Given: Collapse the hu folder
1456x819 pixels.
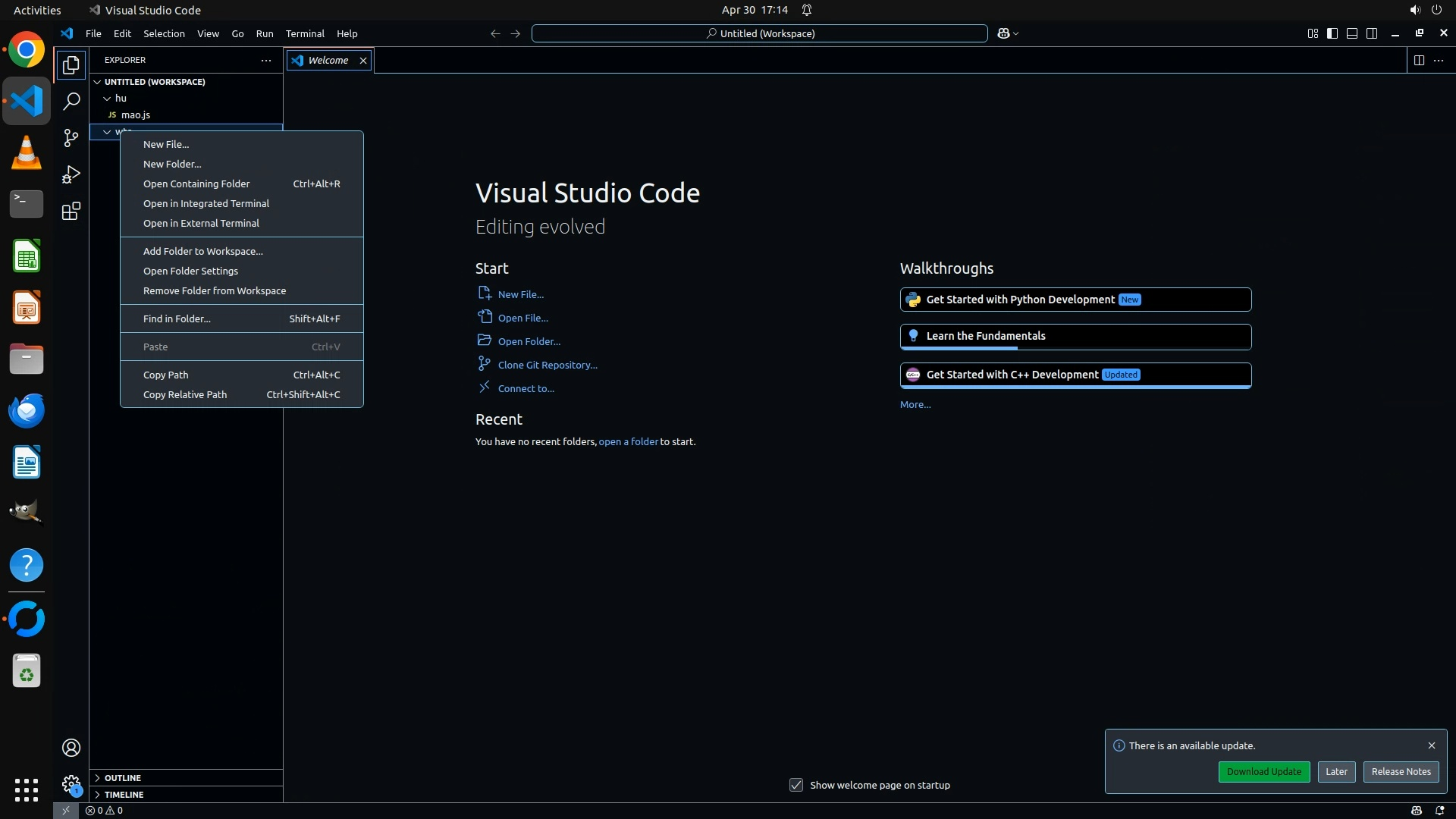Looking at the screenshot, I should pos(108,99).
